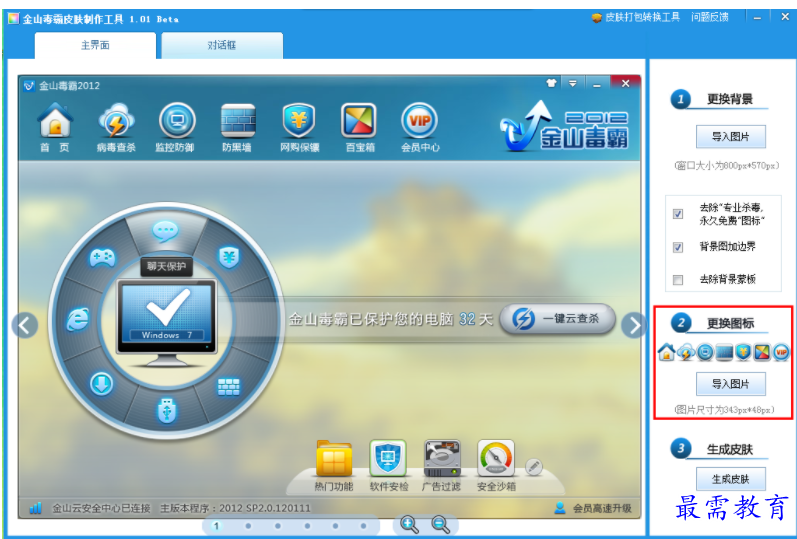
Task: Click 主版本程序：2012 SP2.0.120111 text
Action: coord(235,508)
